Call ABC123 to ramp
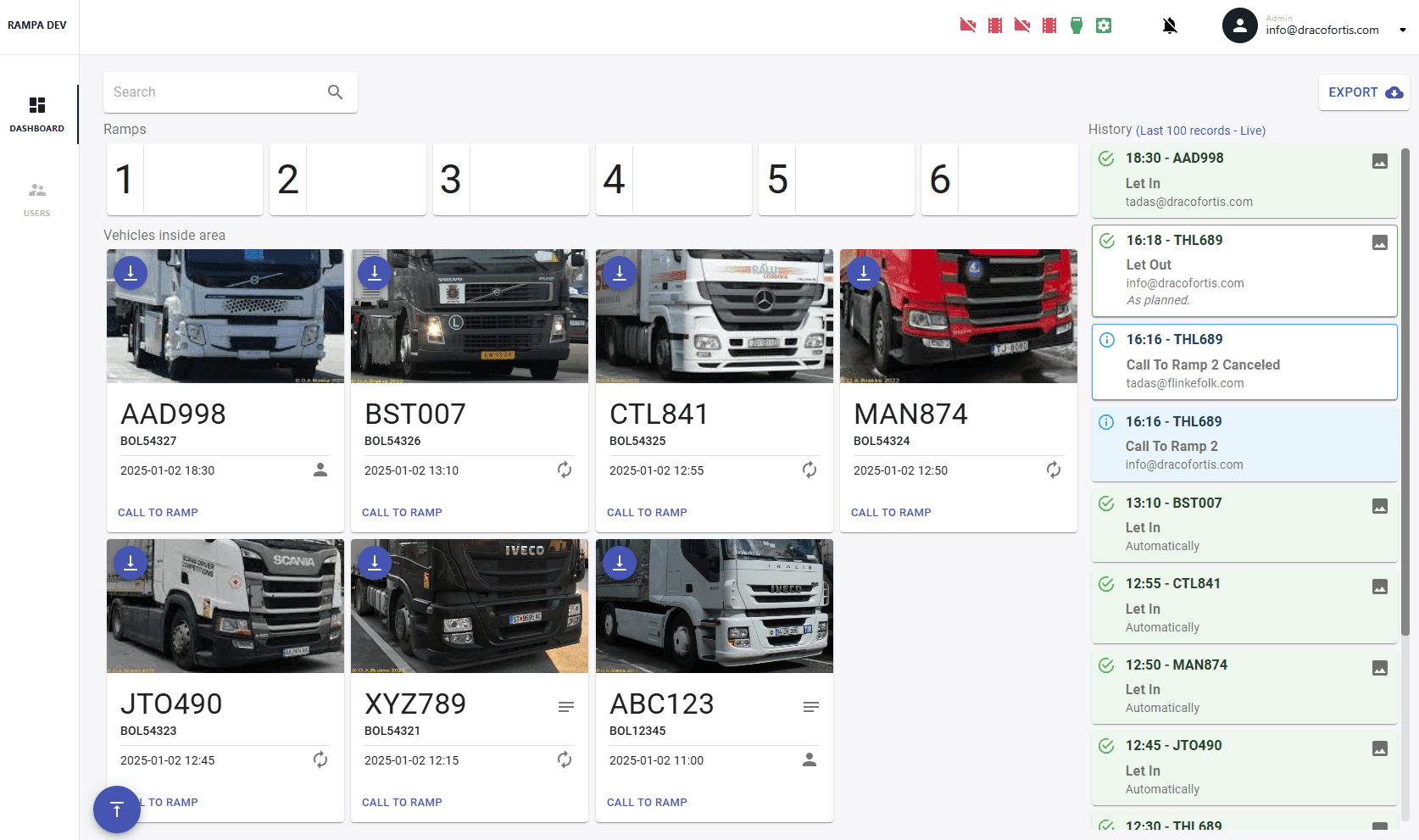The image size is (1419, 840). pyautogui.click(x=647, y=803)
